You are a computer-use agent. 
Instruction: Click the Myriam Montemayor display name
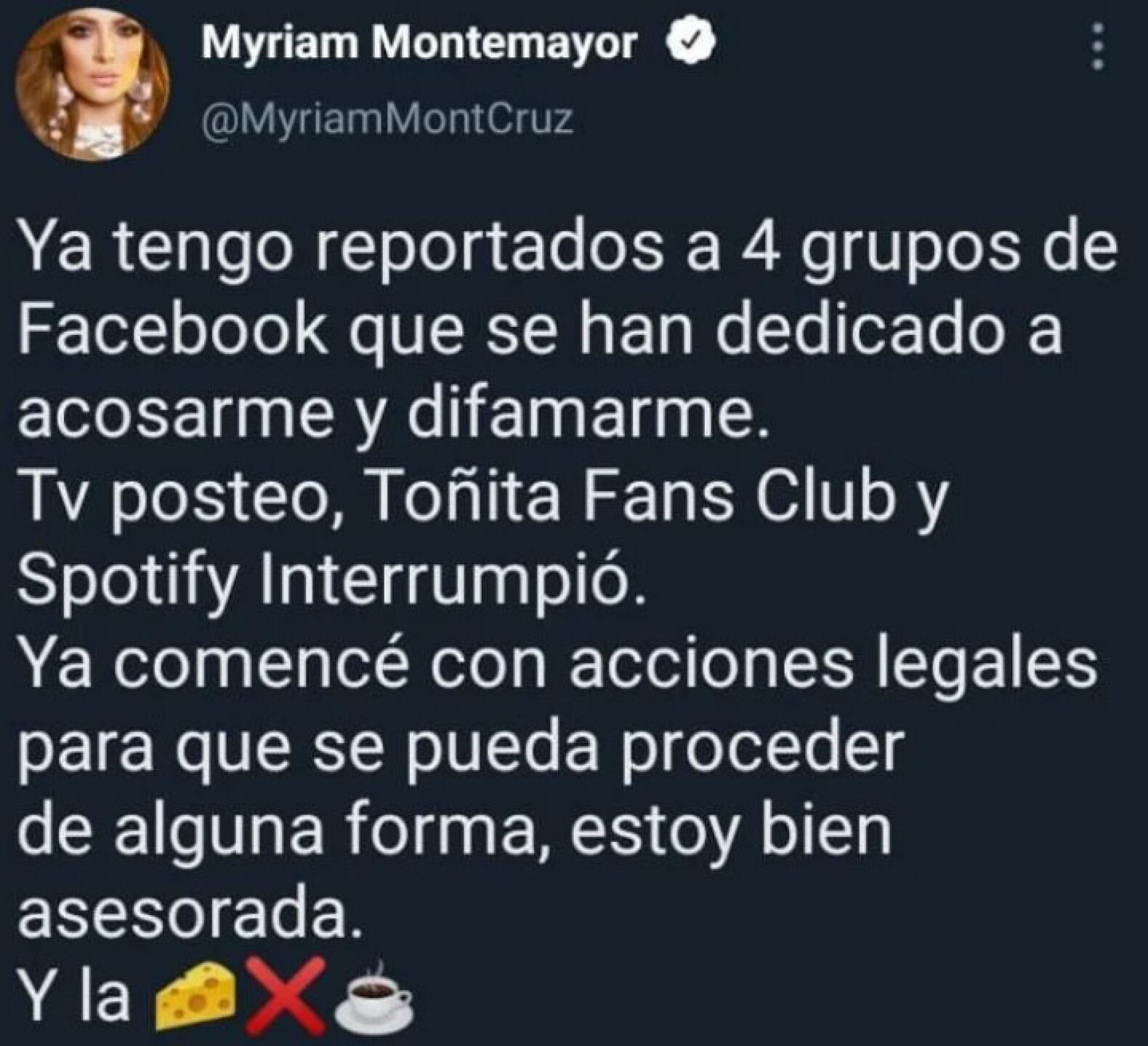point(421,48)
